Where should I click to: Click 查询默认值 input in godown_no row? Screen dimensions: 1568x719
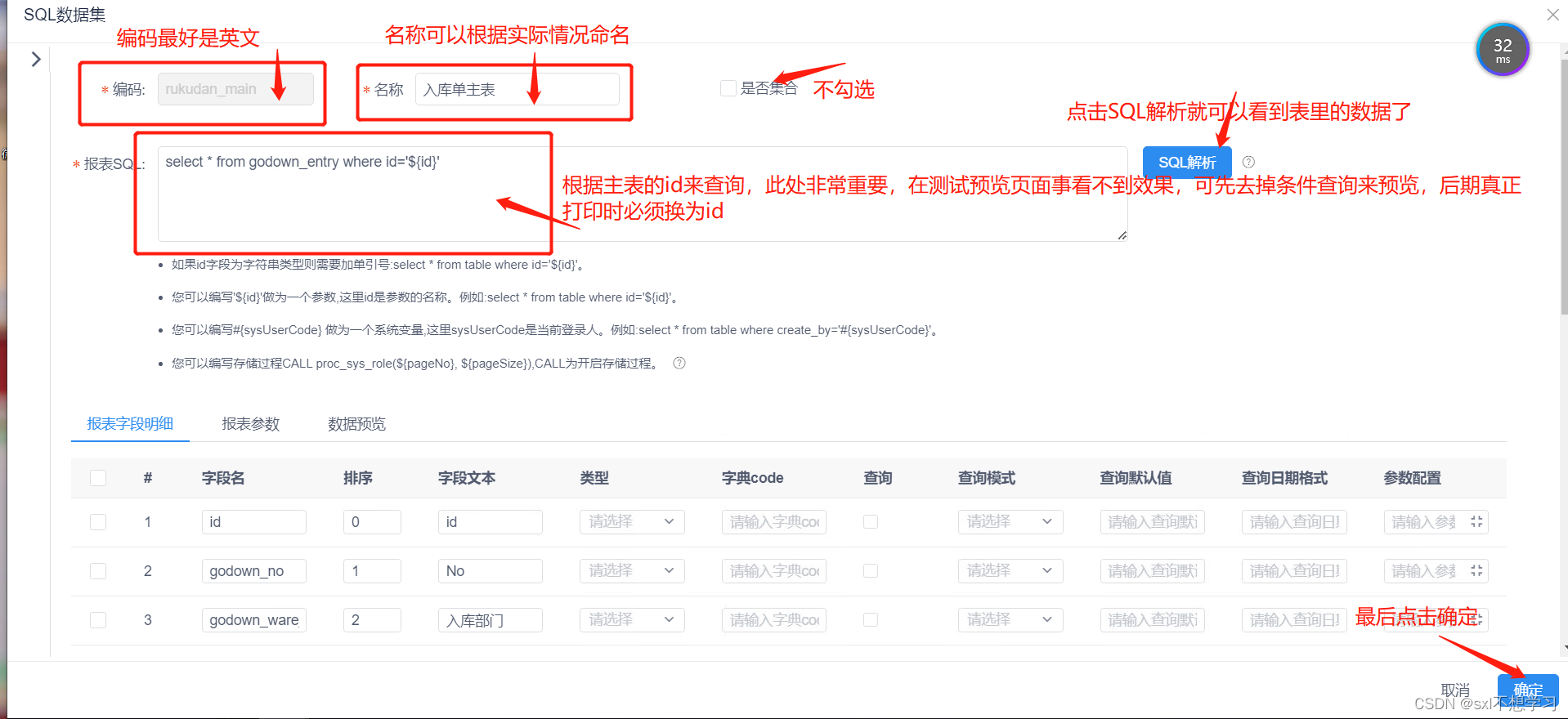pos(1153,571)
